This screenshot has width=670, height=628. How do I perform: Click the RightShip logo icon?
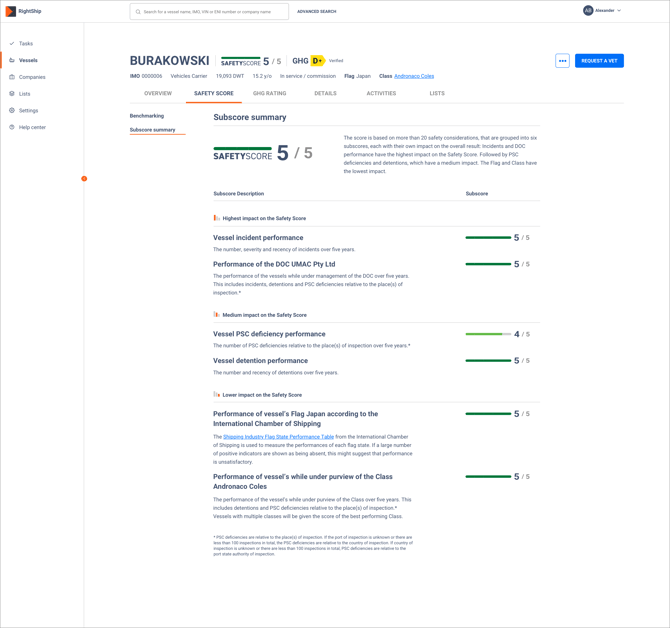point(10,11)
